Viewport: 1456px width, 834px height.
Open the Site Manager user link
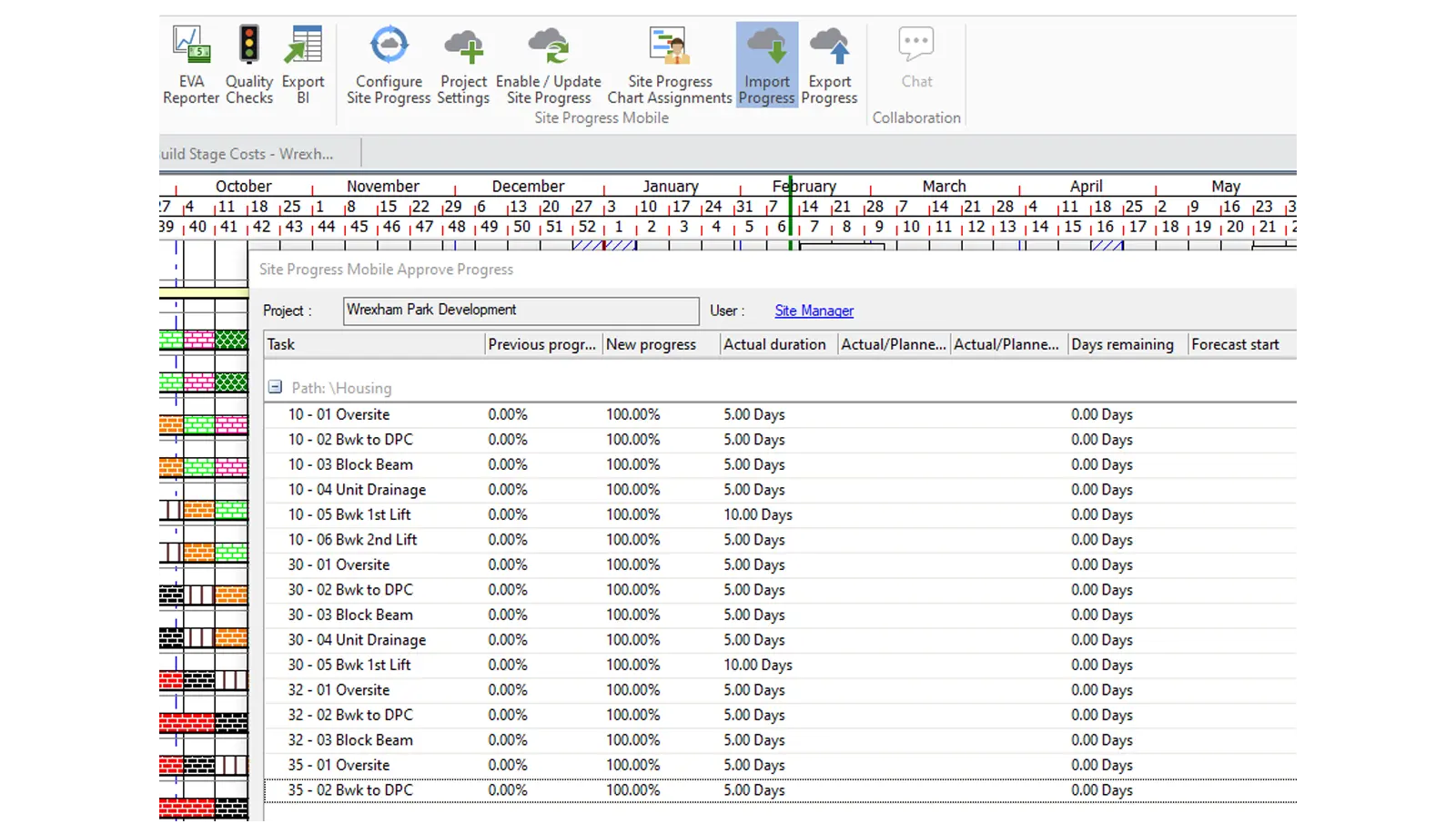814,311
